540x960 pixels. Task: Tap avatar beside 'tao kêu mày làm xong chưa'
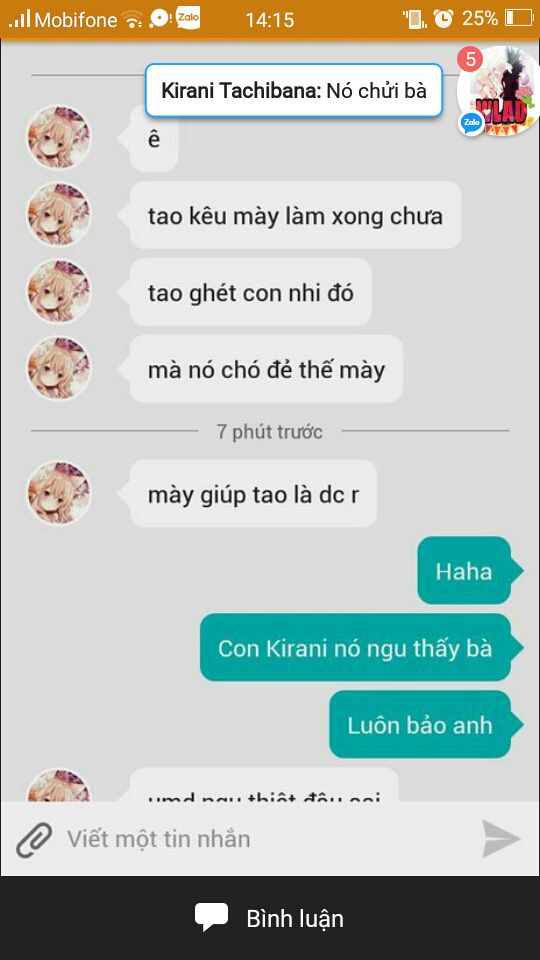click(x=59, y=214)
